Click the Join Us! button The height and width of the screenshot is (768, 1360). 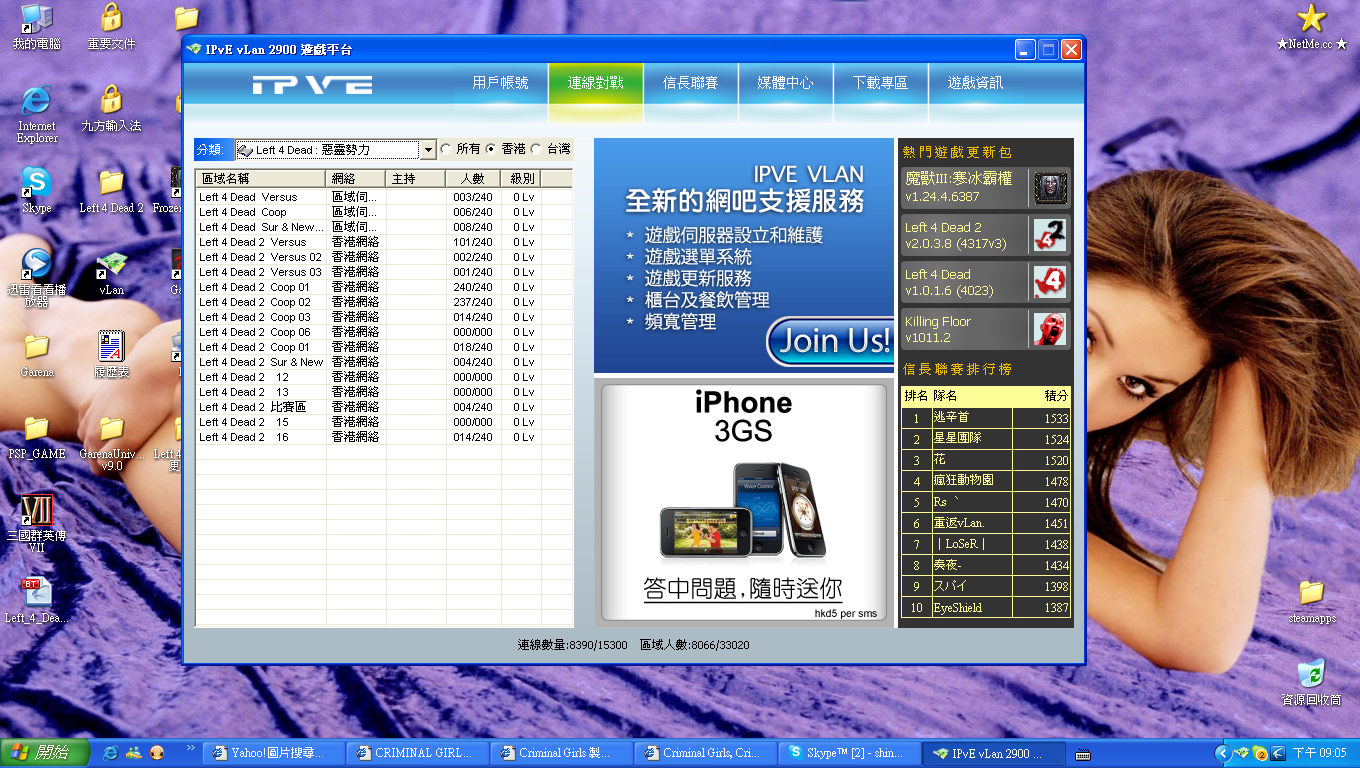[x=830, y=341]
